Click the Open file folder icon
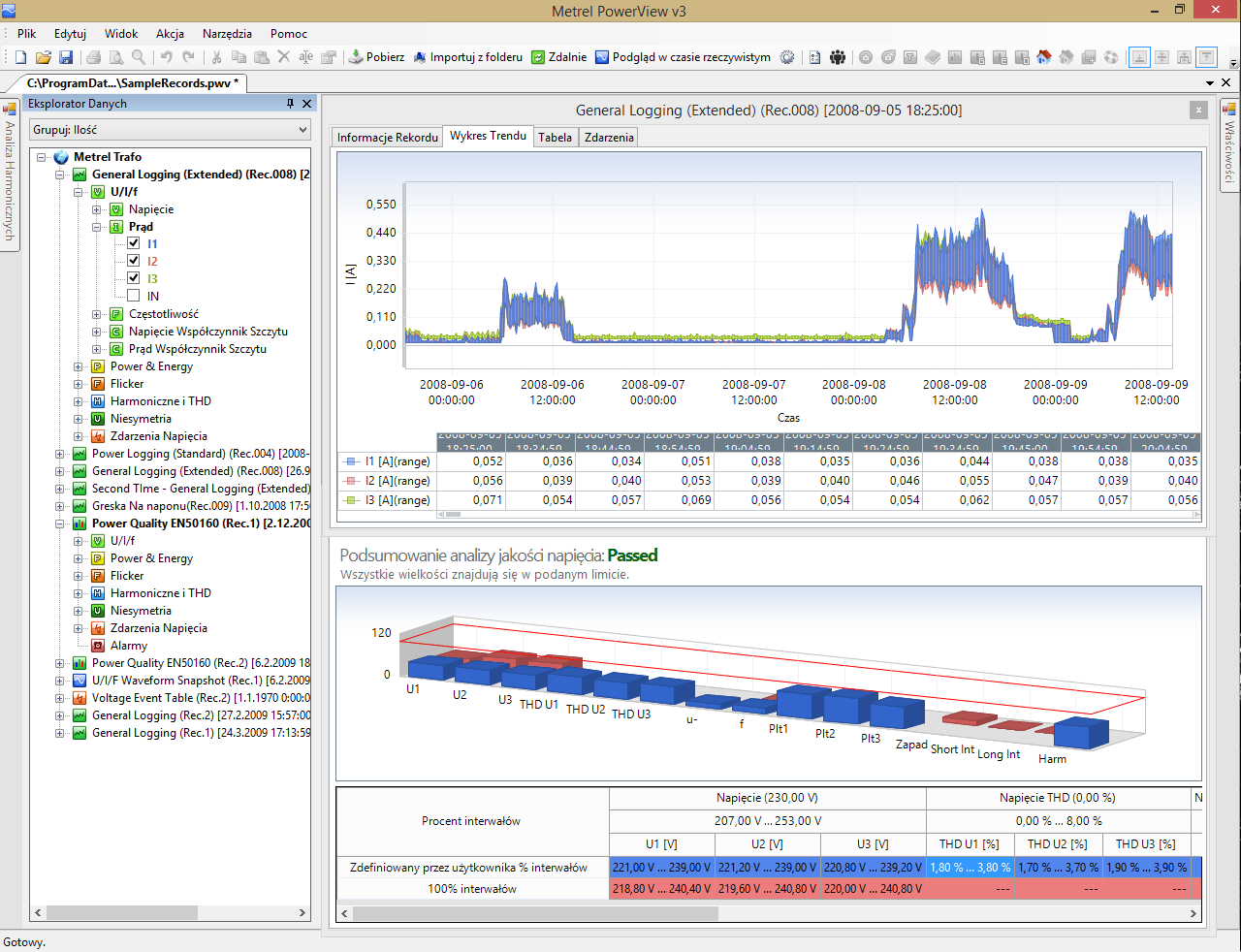1241x952 pixels. (43, 57)
